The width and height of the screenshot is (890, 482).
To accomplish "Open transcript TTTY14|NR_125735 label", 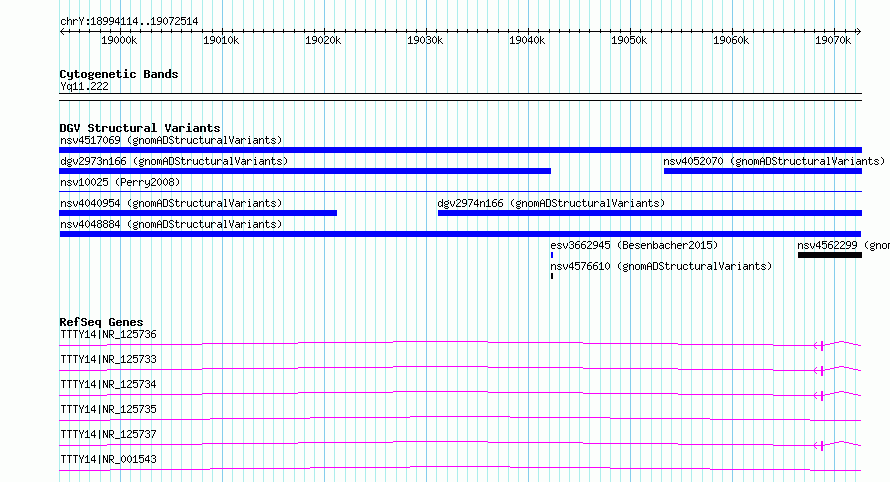I will point(108,409).
